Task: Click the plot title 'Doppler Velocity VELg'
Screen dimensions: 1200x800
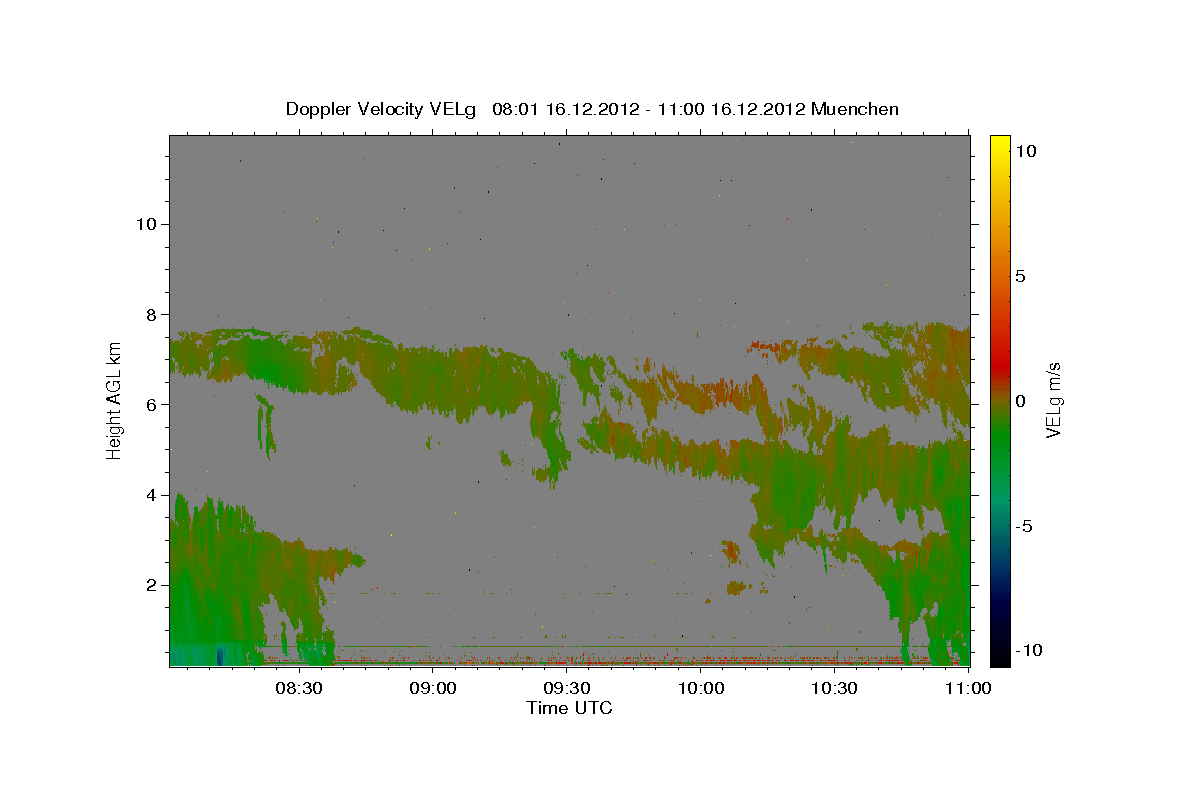Action: tap(381, 109)
